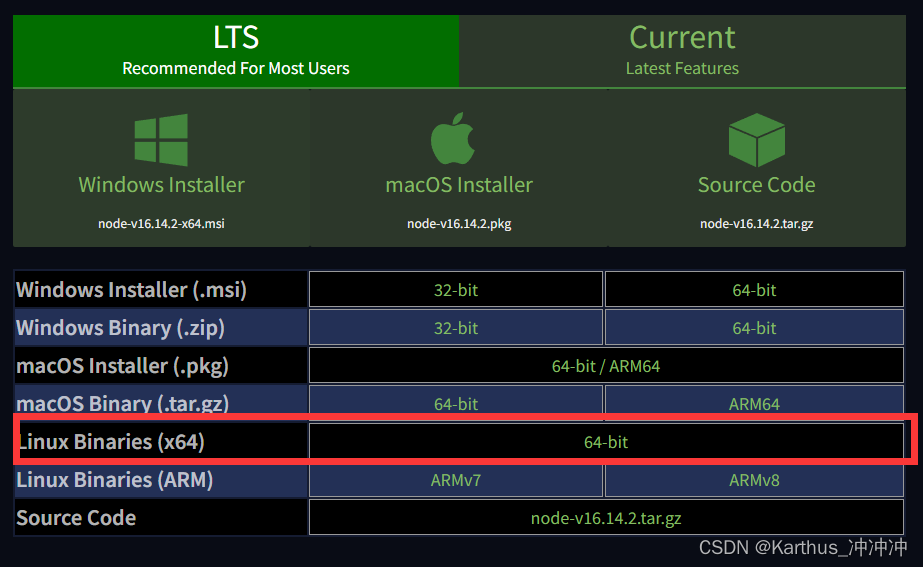Click the Windows logo icon

161,140
